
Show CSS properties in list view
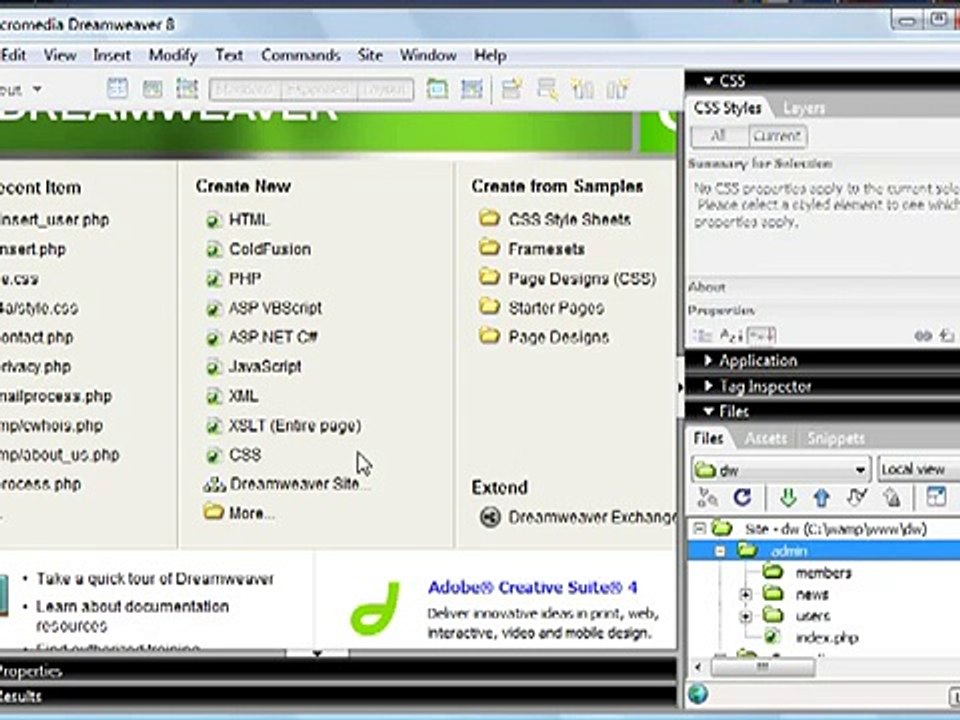(x=731, y=336)
